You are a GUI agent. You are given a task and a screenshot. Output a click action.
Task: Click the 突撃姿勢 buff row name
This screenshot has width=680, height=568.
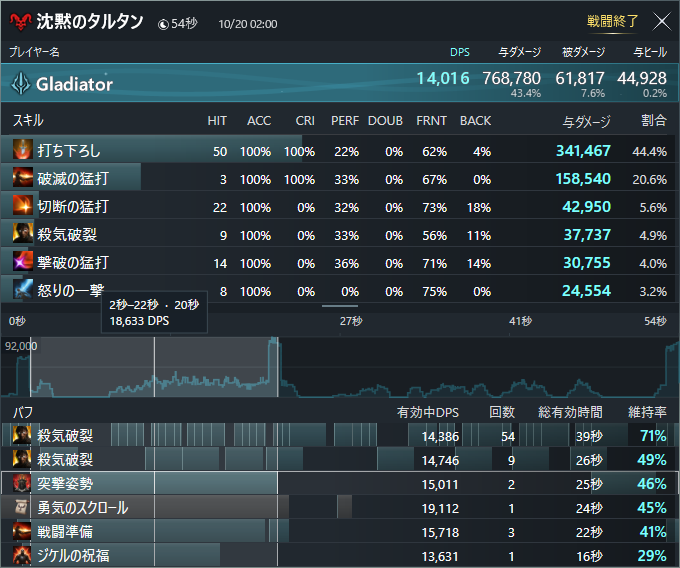tap(65, 483)
